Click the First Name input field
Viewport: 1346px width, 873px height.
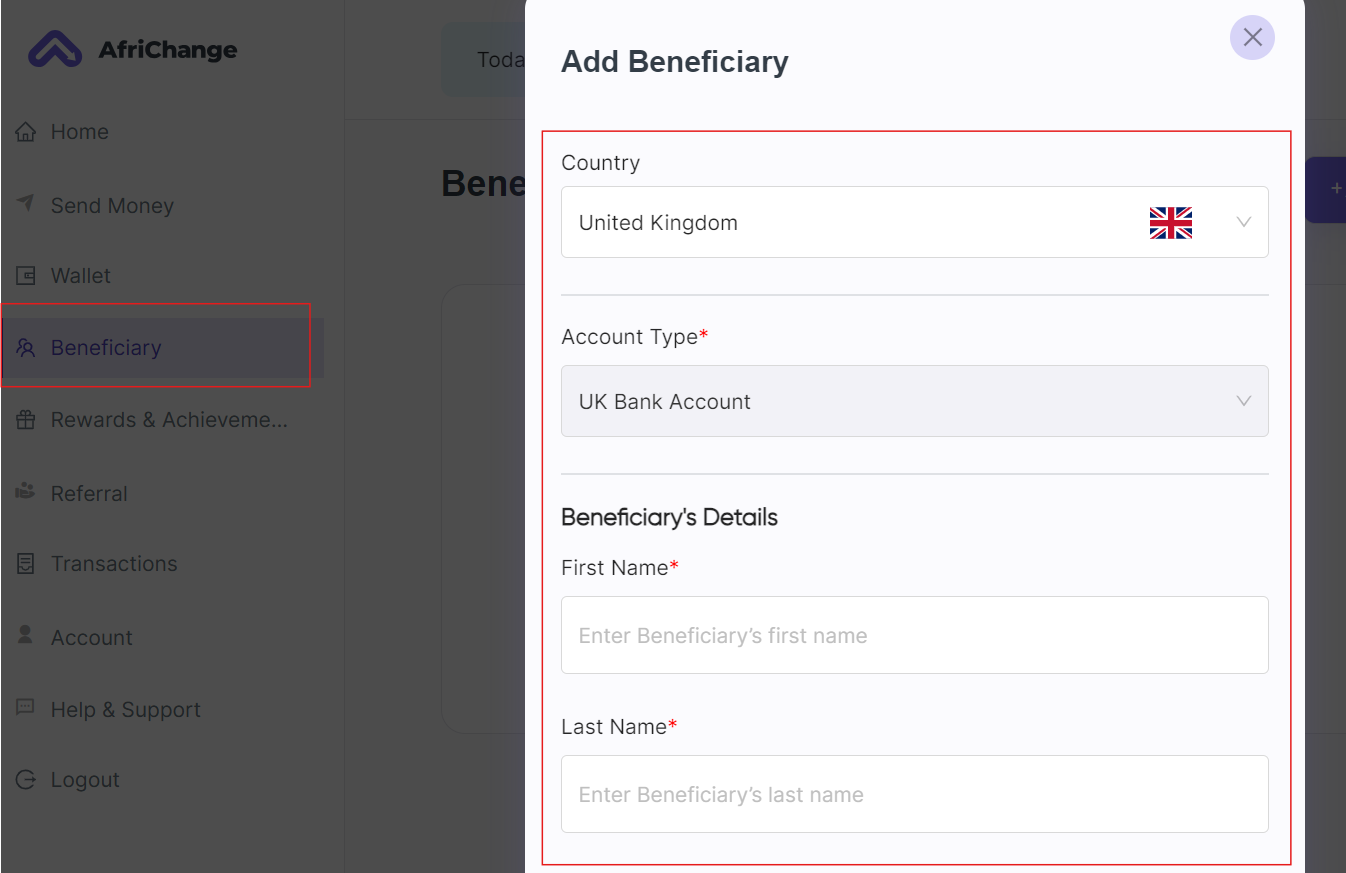[x=914, y=635]
